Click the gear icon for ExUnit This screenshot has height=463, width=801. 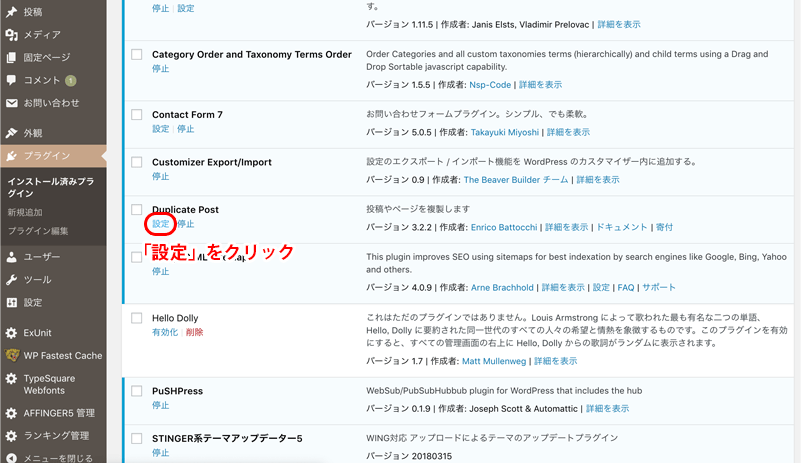[x=11, y=333]
